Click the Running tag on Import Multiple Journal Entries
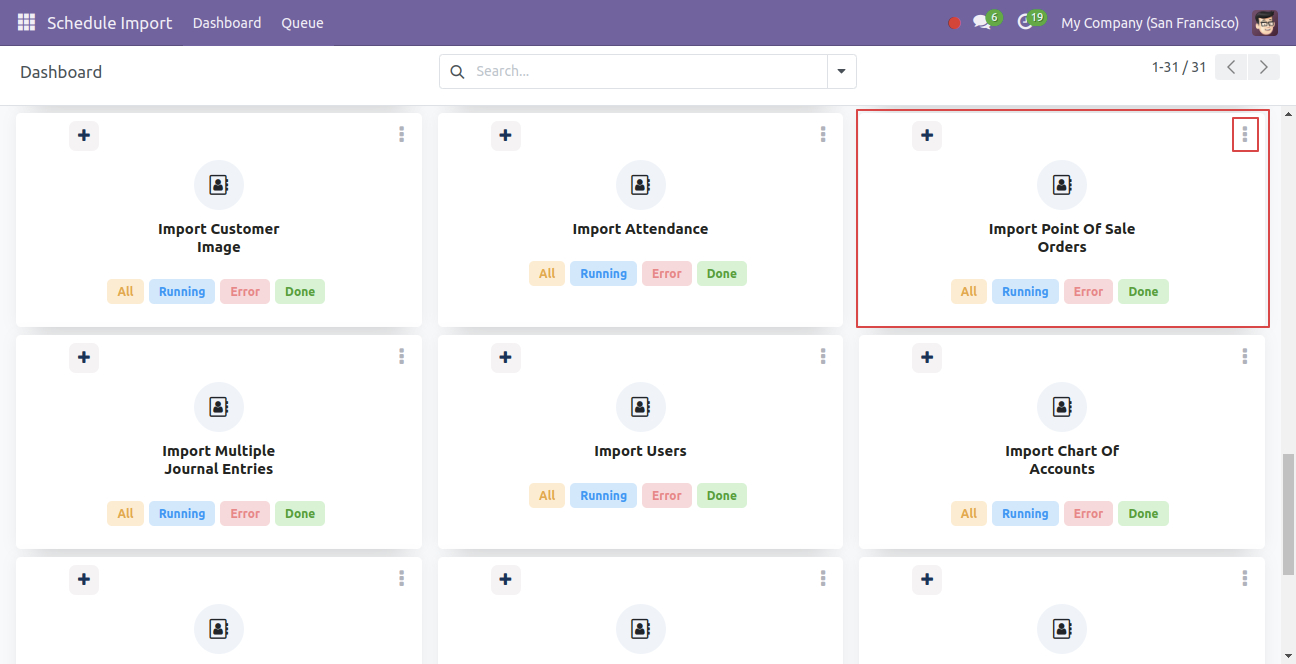 [182, 514]
